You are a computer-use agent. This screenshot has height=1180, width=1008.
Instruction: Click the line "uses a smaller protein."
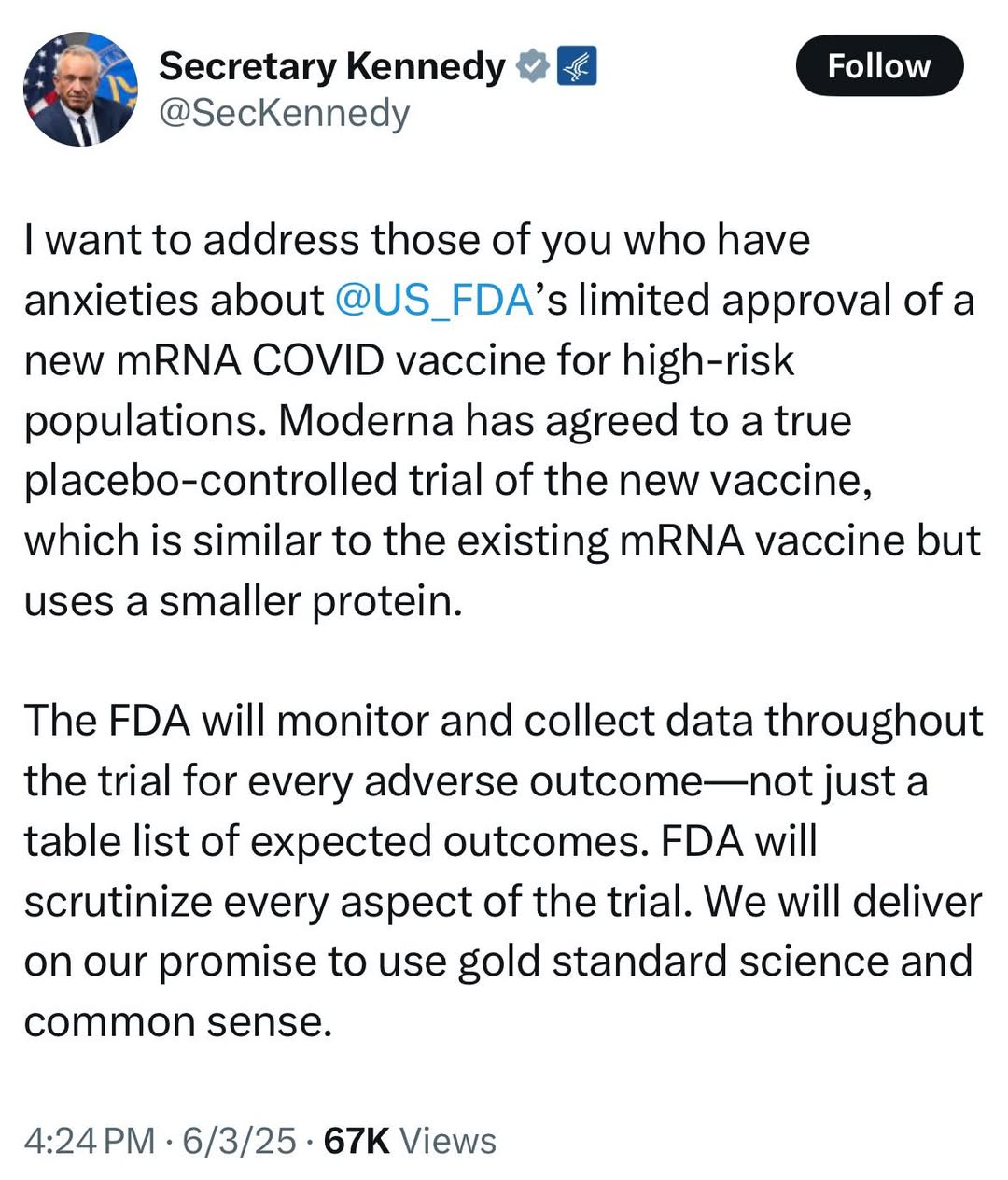pyautogui.click(x=243, y=601)
